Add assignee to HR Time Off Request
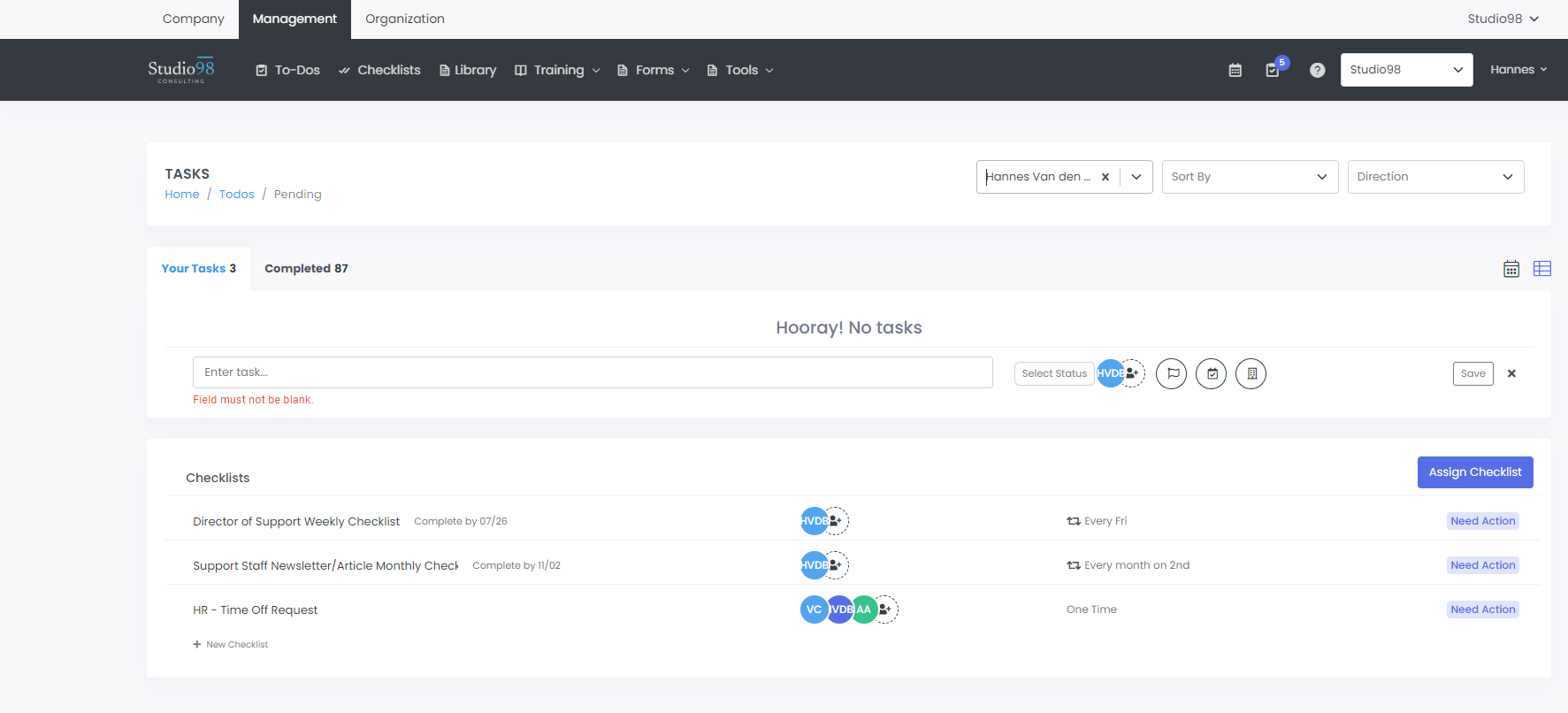The height and width of the screenshot is (713, 1568). click(x=885, y=609)
